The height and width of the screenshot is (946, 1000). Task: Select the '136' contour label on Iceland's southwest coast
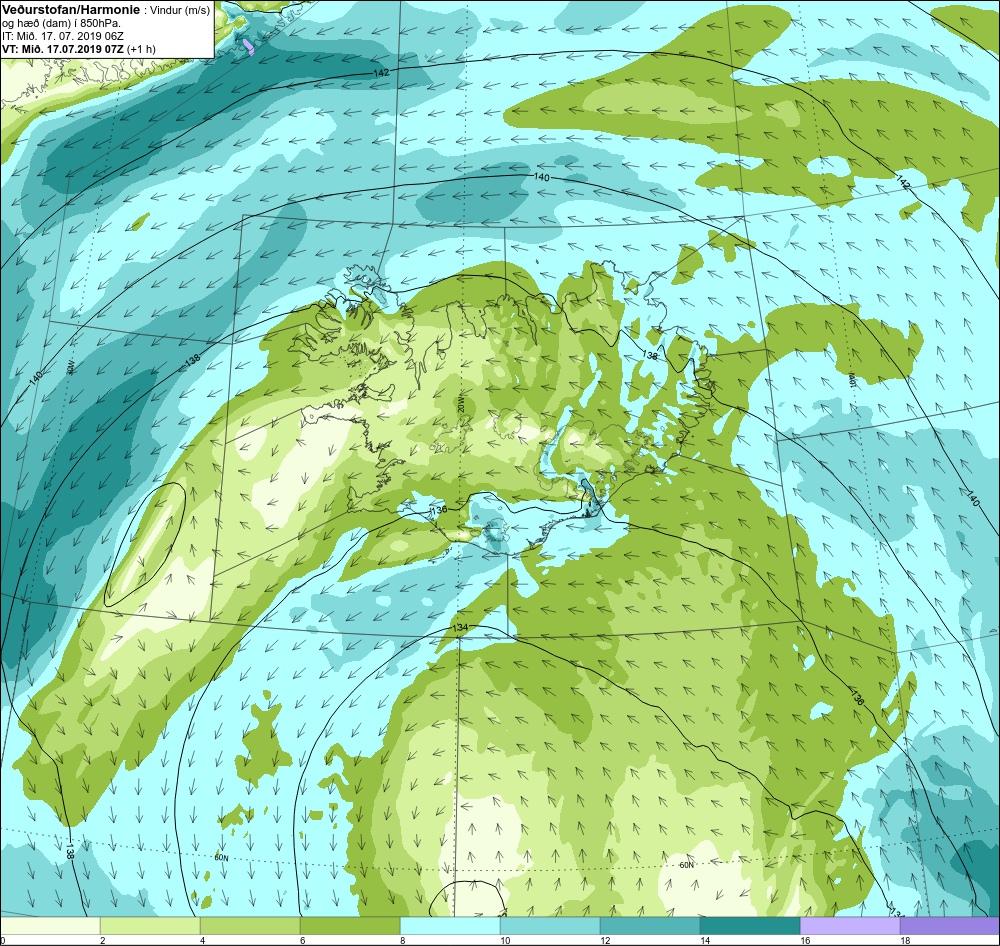pyautogui.click(x=439, y=510)
